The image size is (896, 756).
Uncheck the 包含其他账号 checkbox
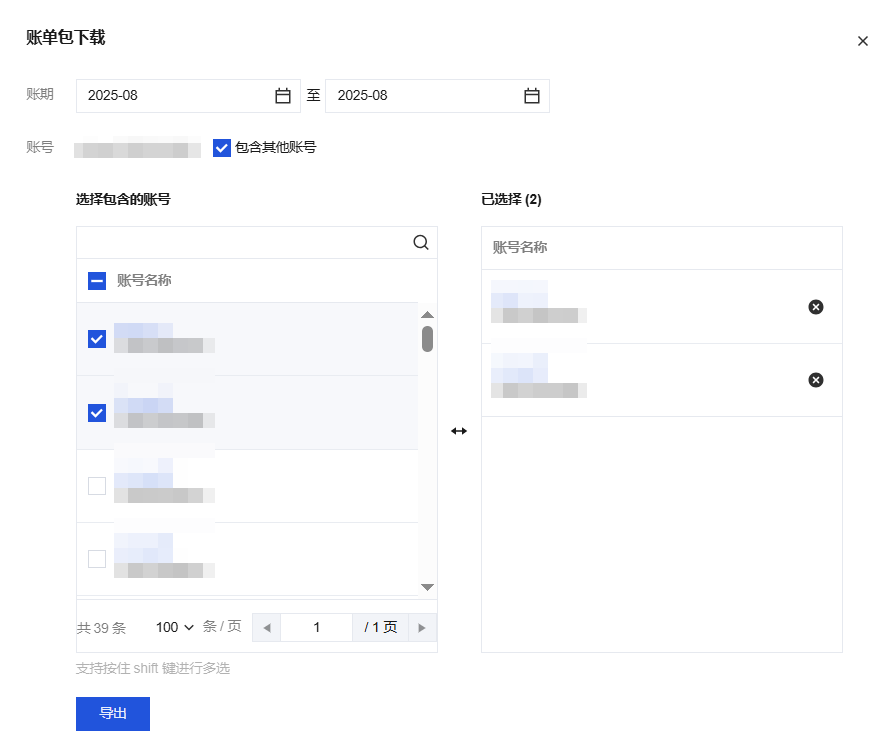click(222, 148)
